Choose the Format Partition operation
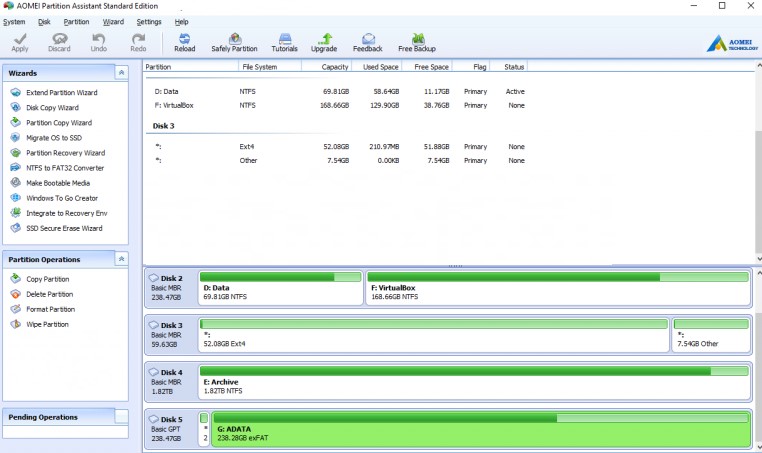The width and height of the screenshot is (762, 453). pyautogui.click(x=50, y=309)
